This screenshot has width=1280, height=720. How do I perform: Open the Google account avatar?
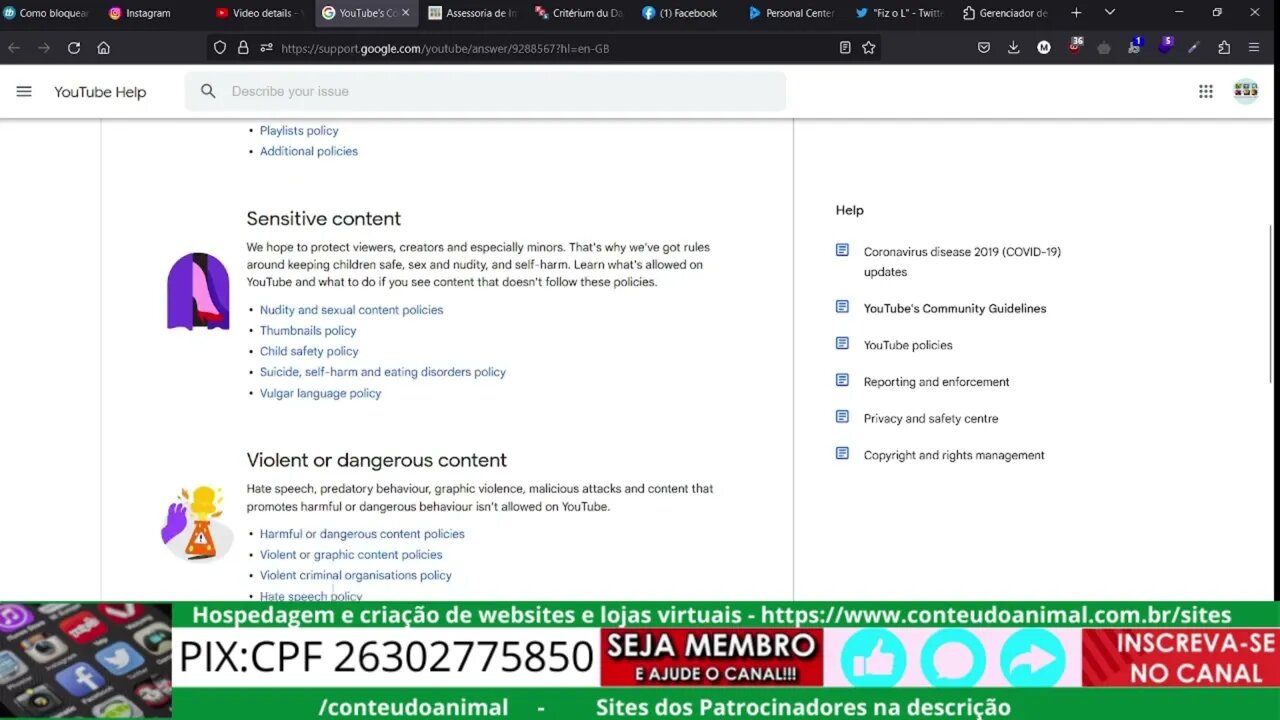coord(1246,91)
